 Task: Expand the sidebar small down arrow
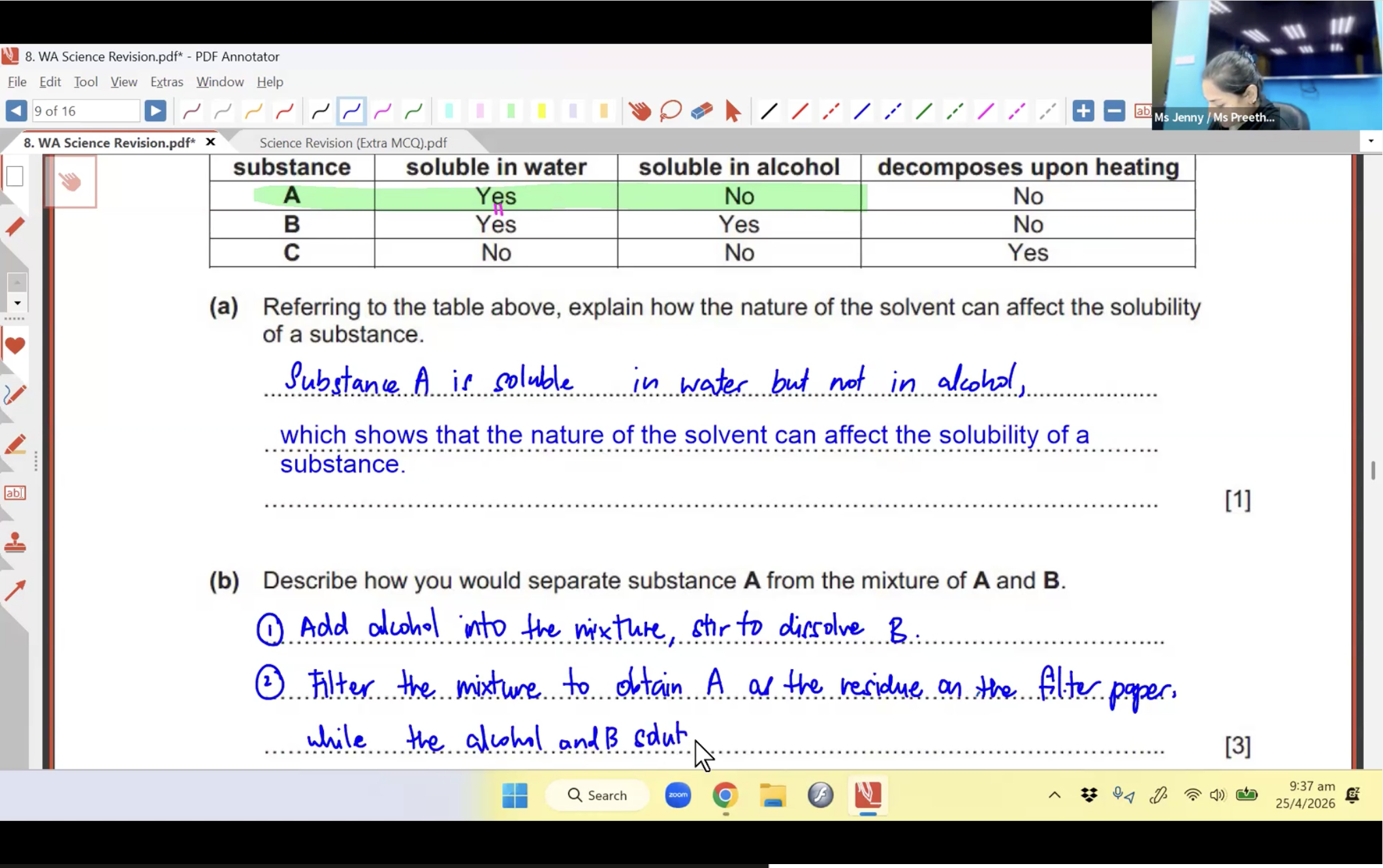pyautogui.click(x=18, y=303)
